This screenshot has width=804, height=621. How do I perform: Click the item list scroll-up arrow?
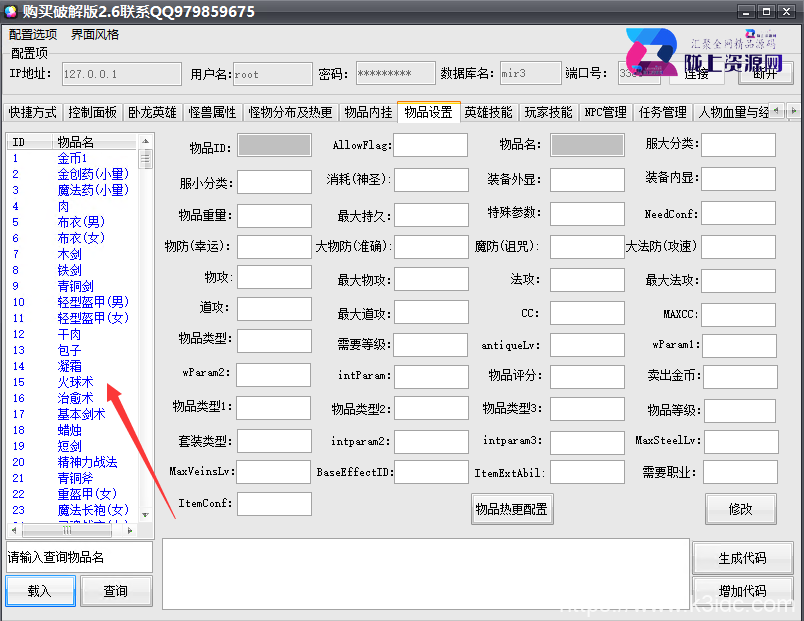coord(146,141)
